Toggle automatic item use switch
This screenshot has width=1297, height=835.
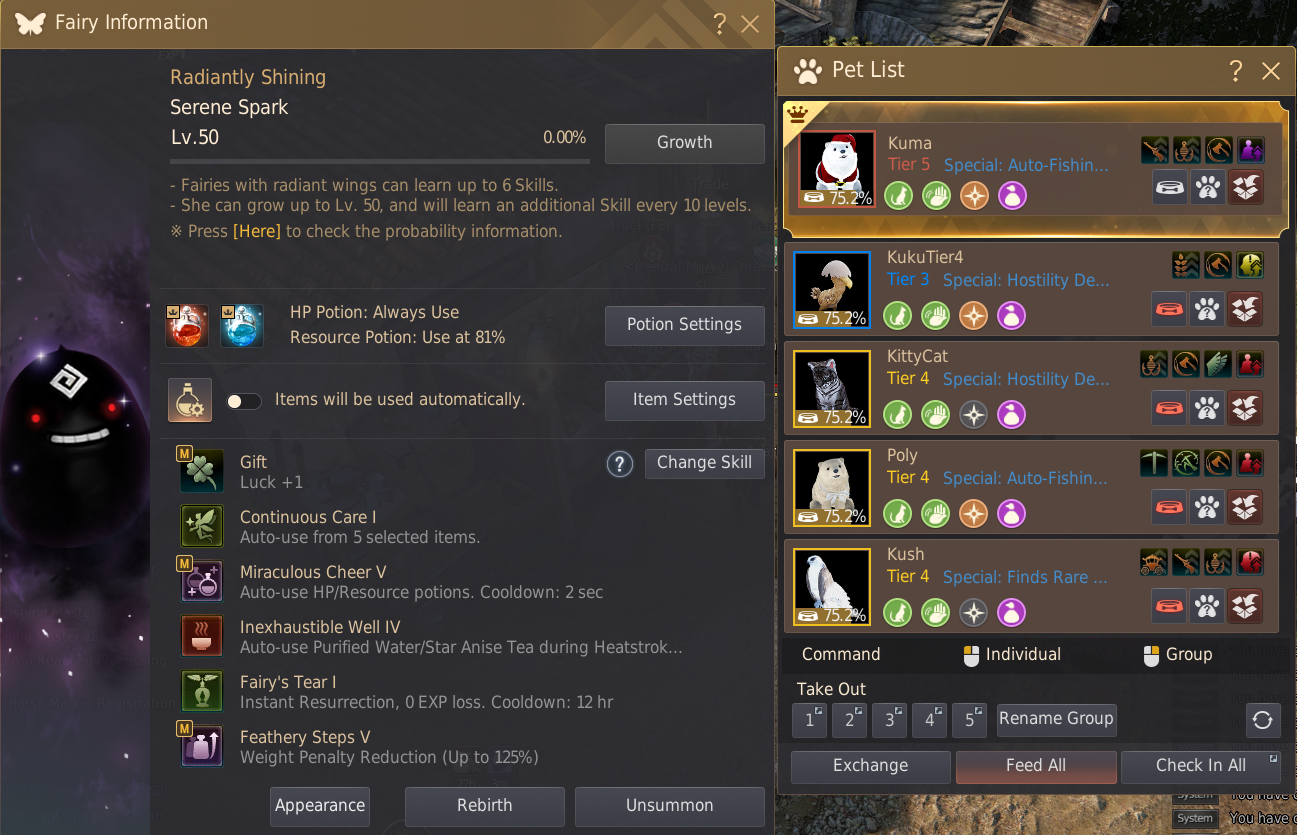(x=244, y=401)
